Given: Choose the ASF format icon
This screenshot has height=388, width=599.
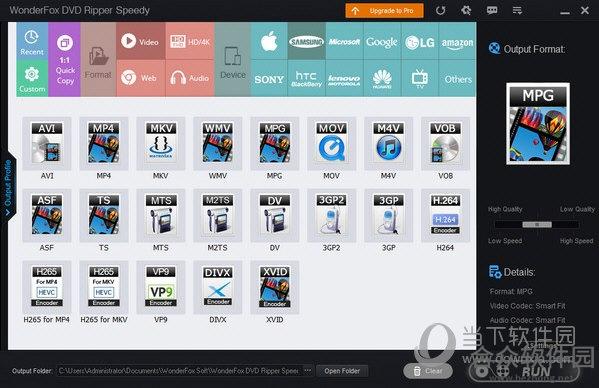Looking at the screenshot, I should pyautogui.click(x=47, y=215).
